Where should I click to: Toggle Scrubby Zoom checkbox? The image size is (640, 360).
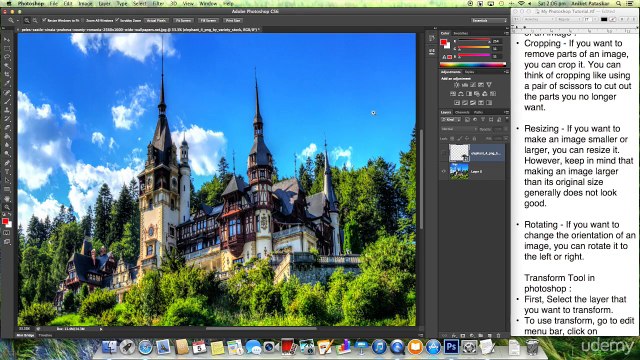click(x=117, y=20)
